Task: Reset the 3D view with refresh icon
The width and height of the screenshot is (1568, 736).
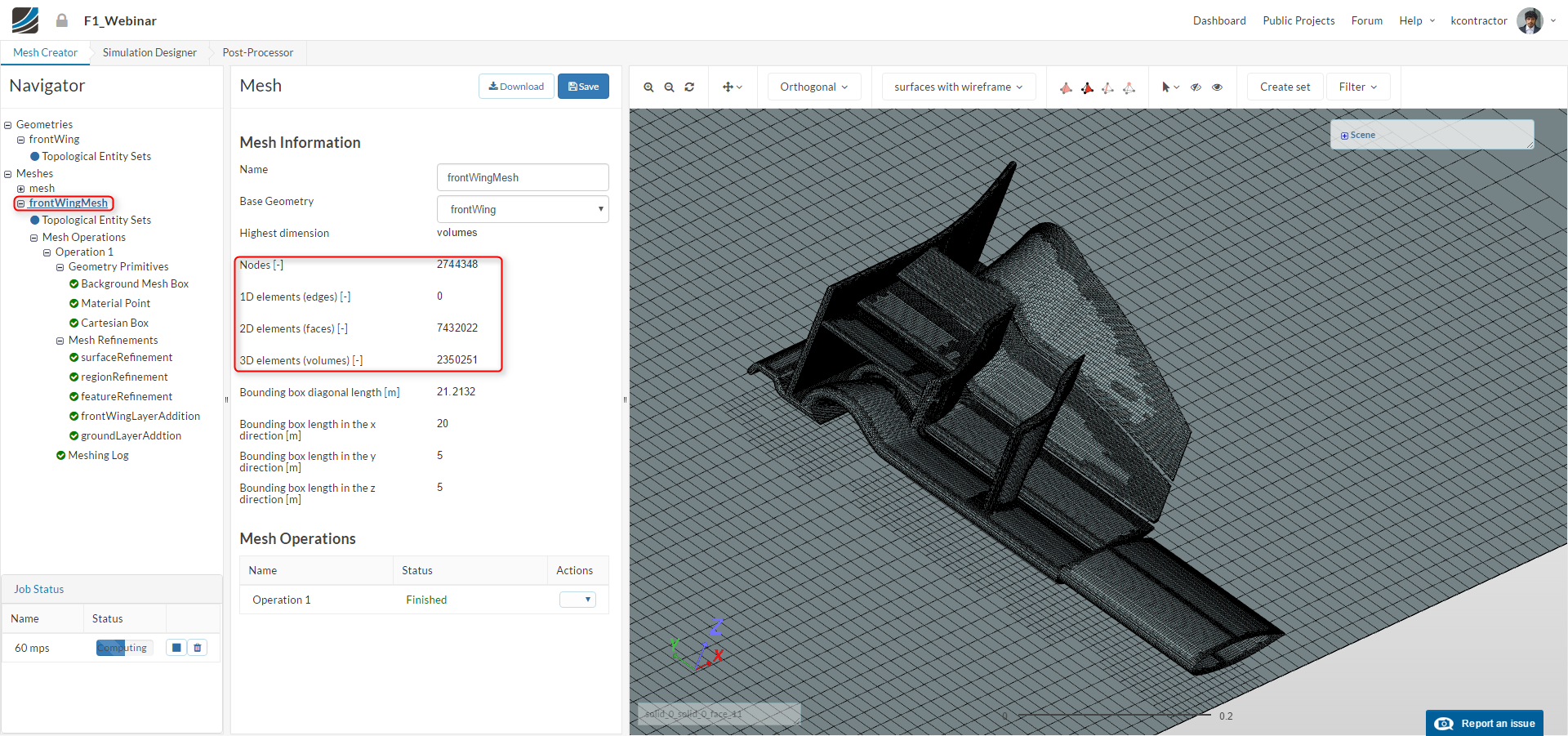Action: click(x=689, y=87)
